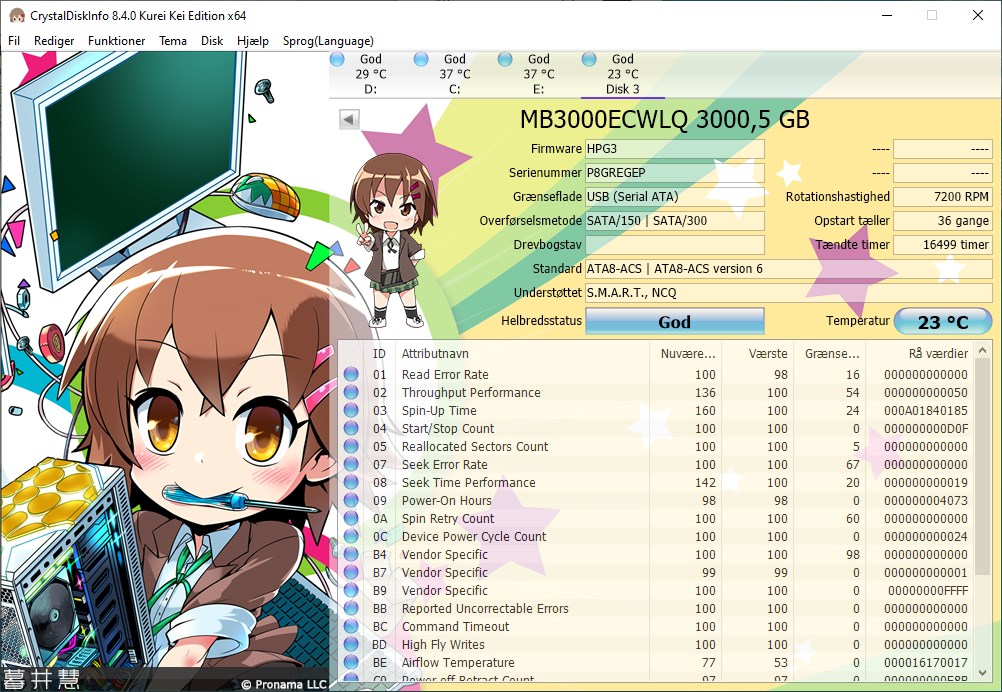Click the previous disk arrow button

(349, 119)
